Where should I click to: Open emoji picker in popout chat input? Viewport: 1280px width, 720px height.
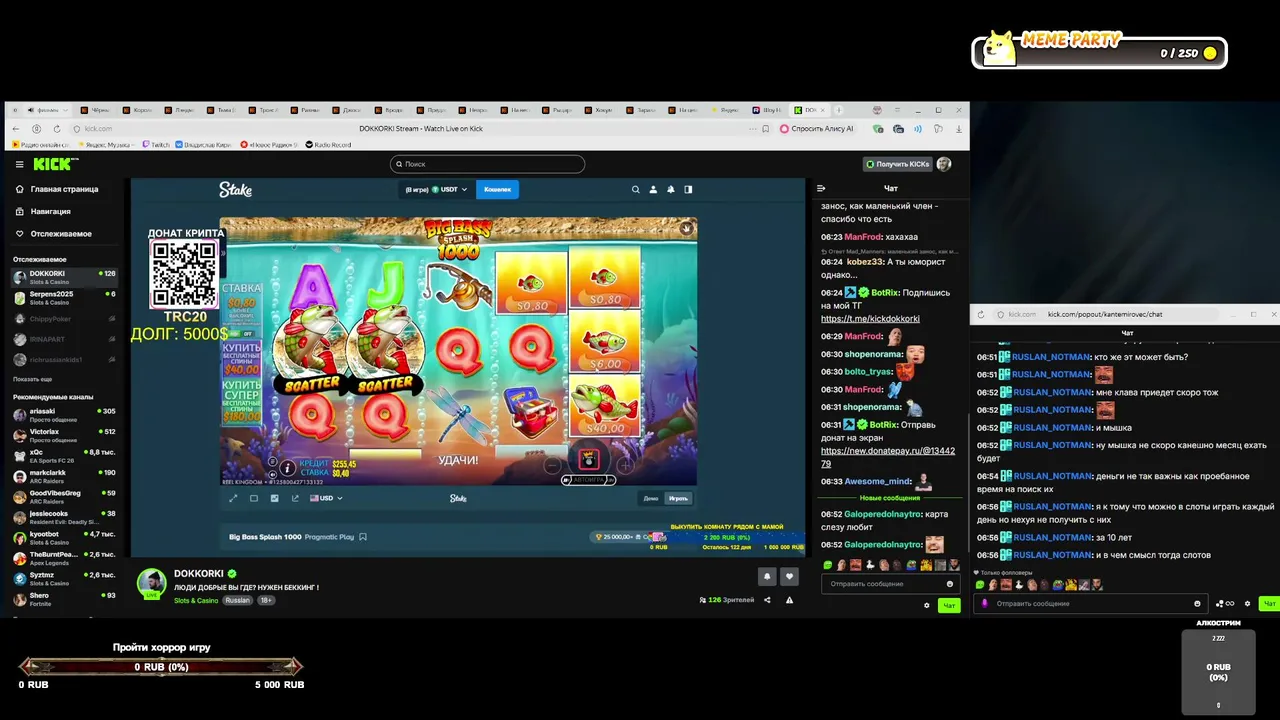[1197, 604]
